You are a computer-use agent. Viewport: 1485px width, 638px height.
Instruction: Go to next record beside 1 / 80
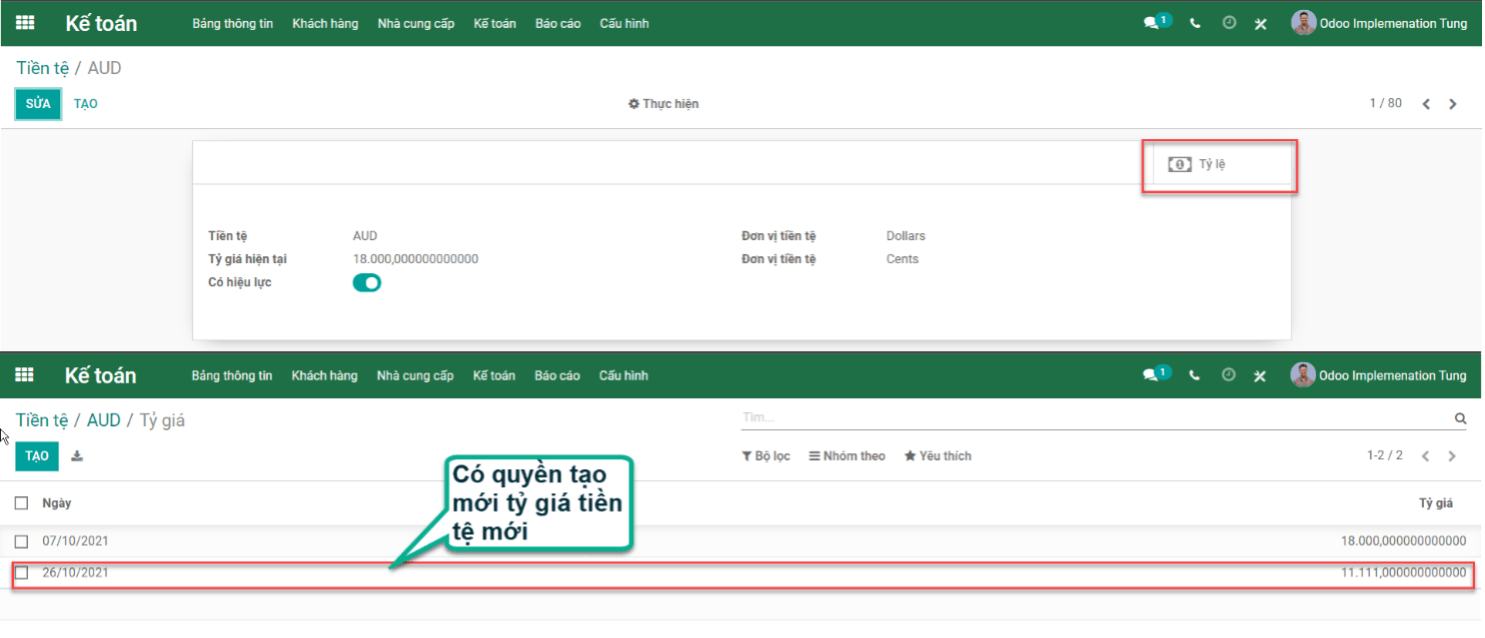point(1453,104)
